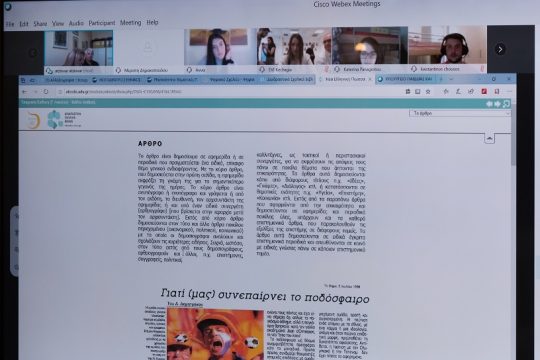
Task: Click the red extension icon in browser toolbar
Action: tap(484, 91)
